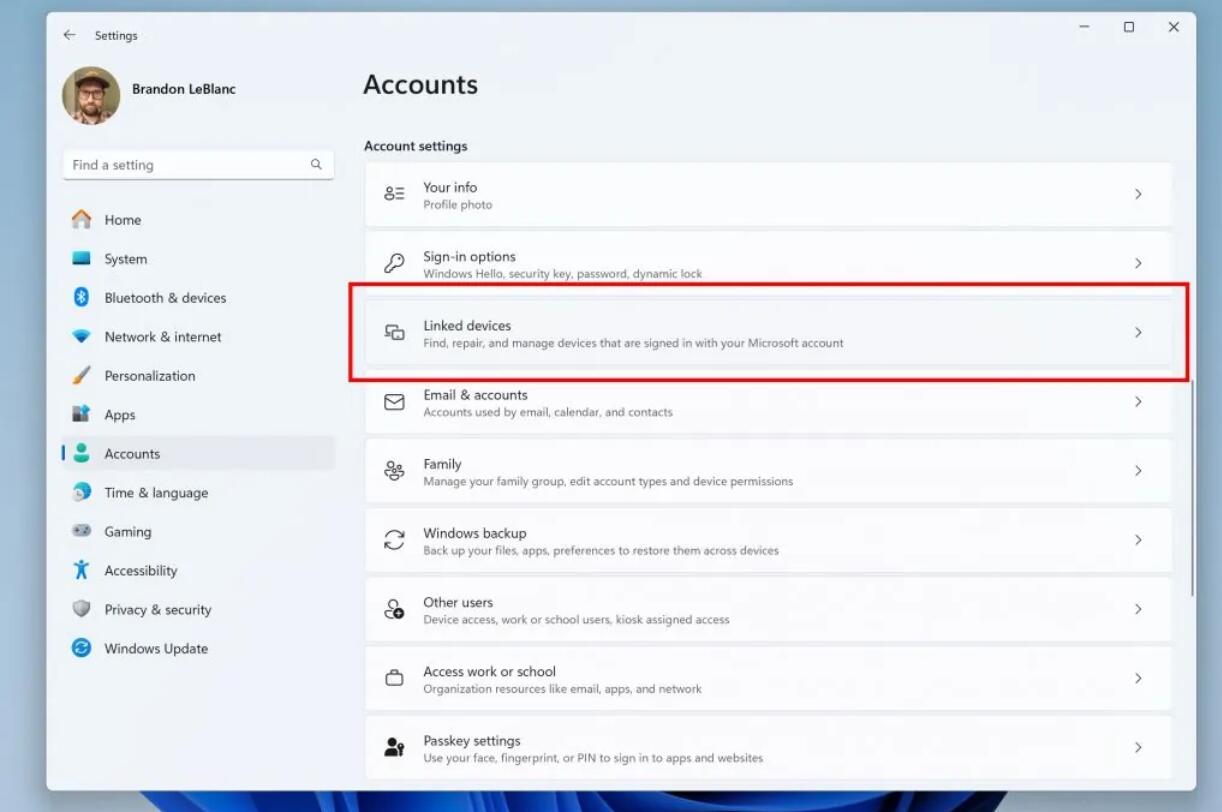1222x812 pixels.
Task: Select System in the sidebar
Action: point(125,259)
